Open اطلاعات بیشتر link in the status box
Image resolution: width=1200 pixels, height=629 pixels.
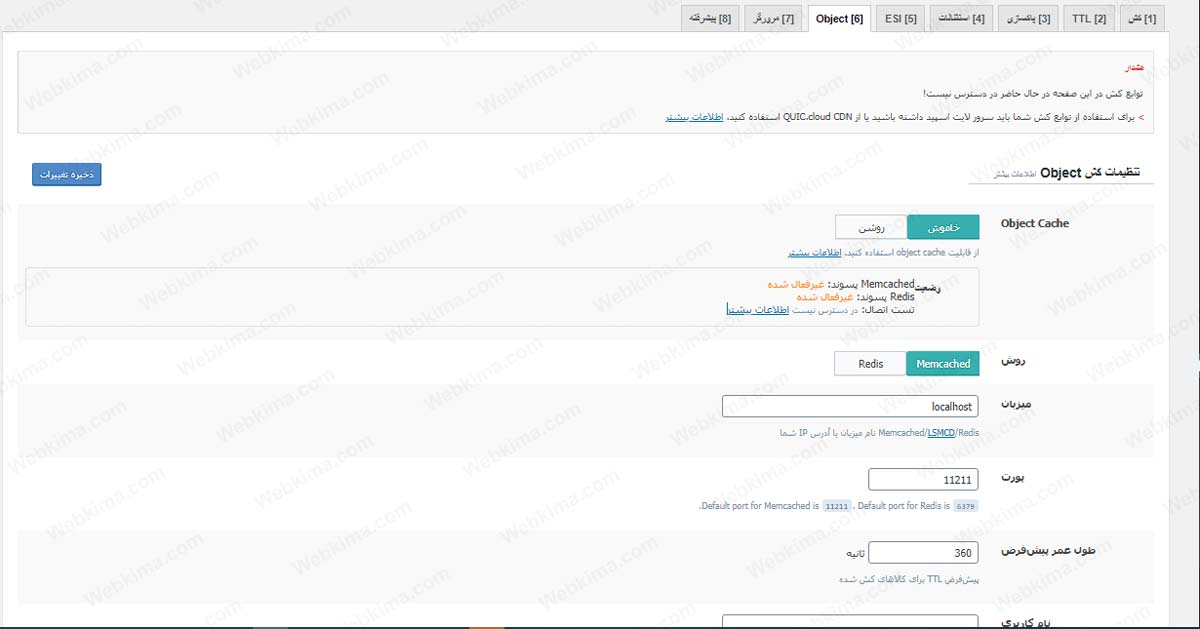(x=758, y=310)
